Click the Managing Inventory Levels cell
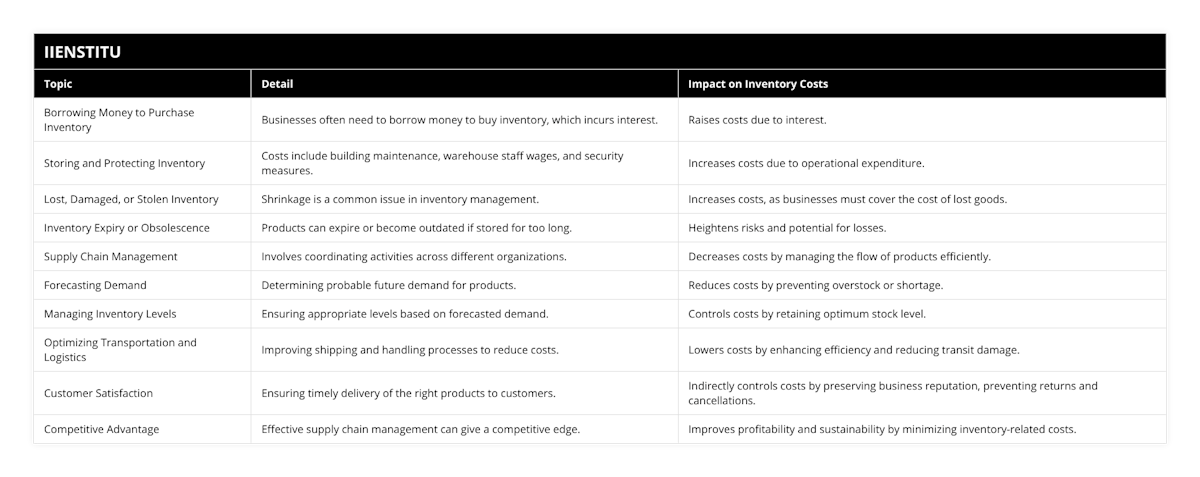 point(110,314)
